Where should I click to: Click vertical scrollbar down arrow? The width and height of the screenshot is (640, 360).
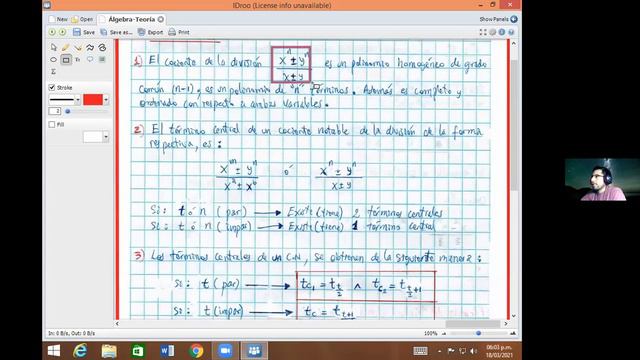pyautogui.click(x=513, y=316)
